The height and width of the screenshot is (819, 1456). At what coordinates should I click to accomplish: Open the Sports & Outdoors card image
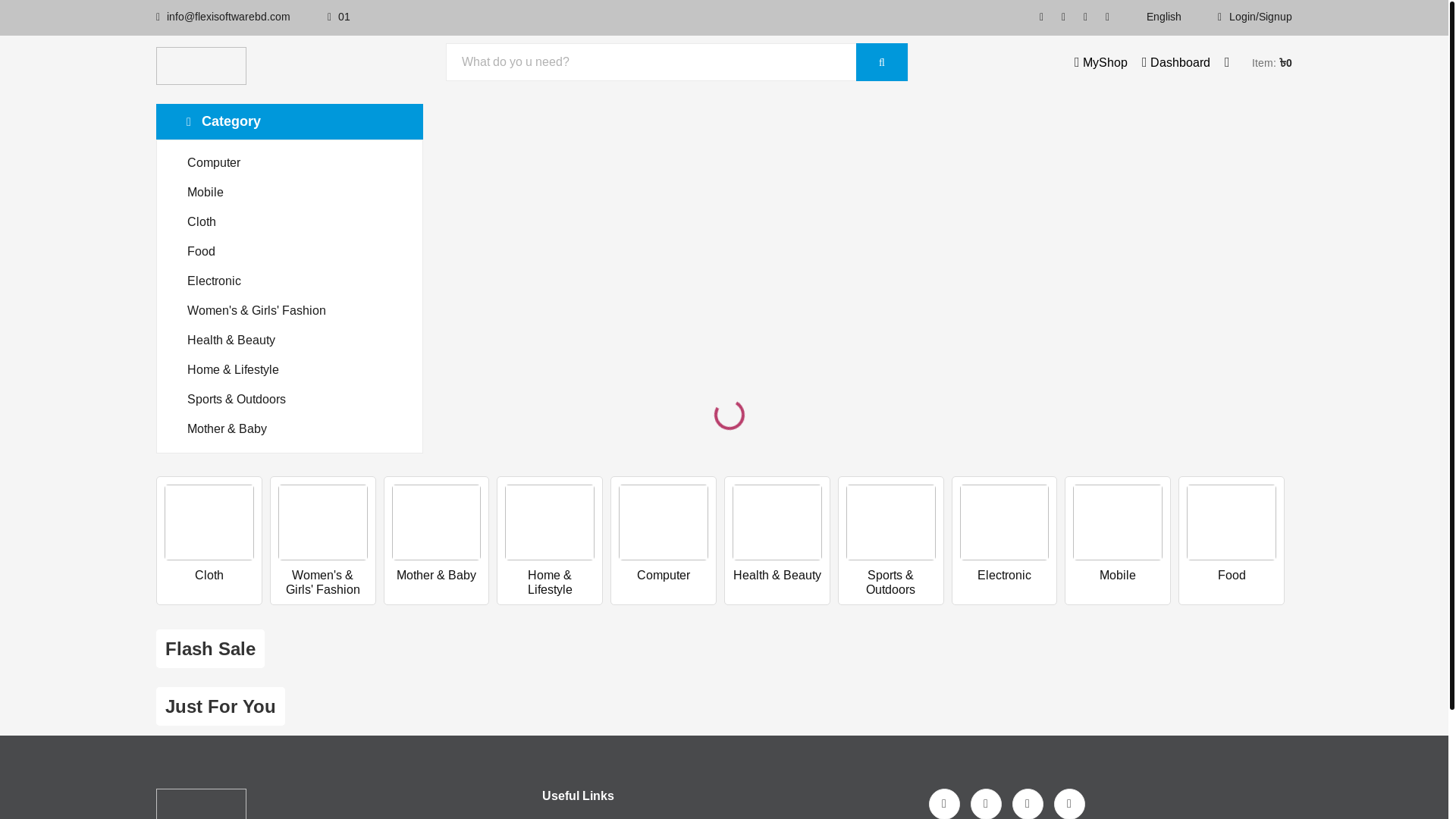891,522
